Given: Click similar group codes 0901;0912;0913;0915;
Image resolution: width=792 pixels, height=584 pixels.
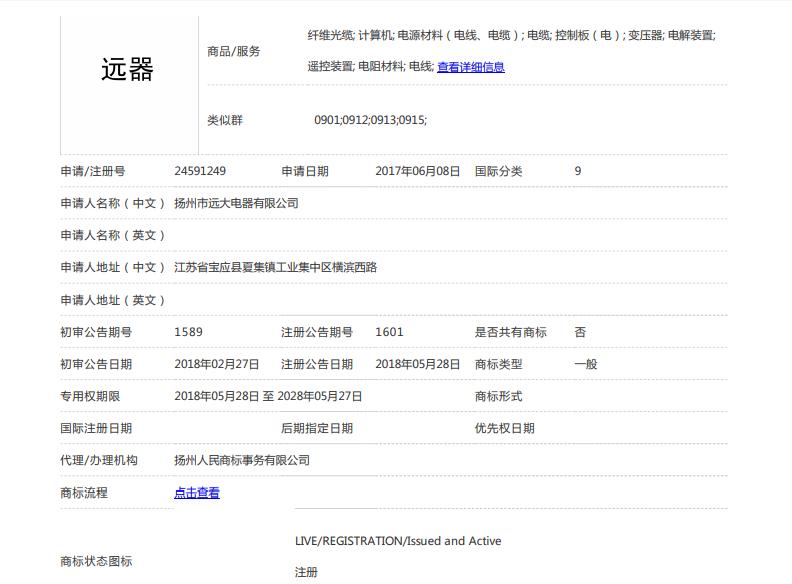Looking at the screenshot, I should (x=371, y=120).
